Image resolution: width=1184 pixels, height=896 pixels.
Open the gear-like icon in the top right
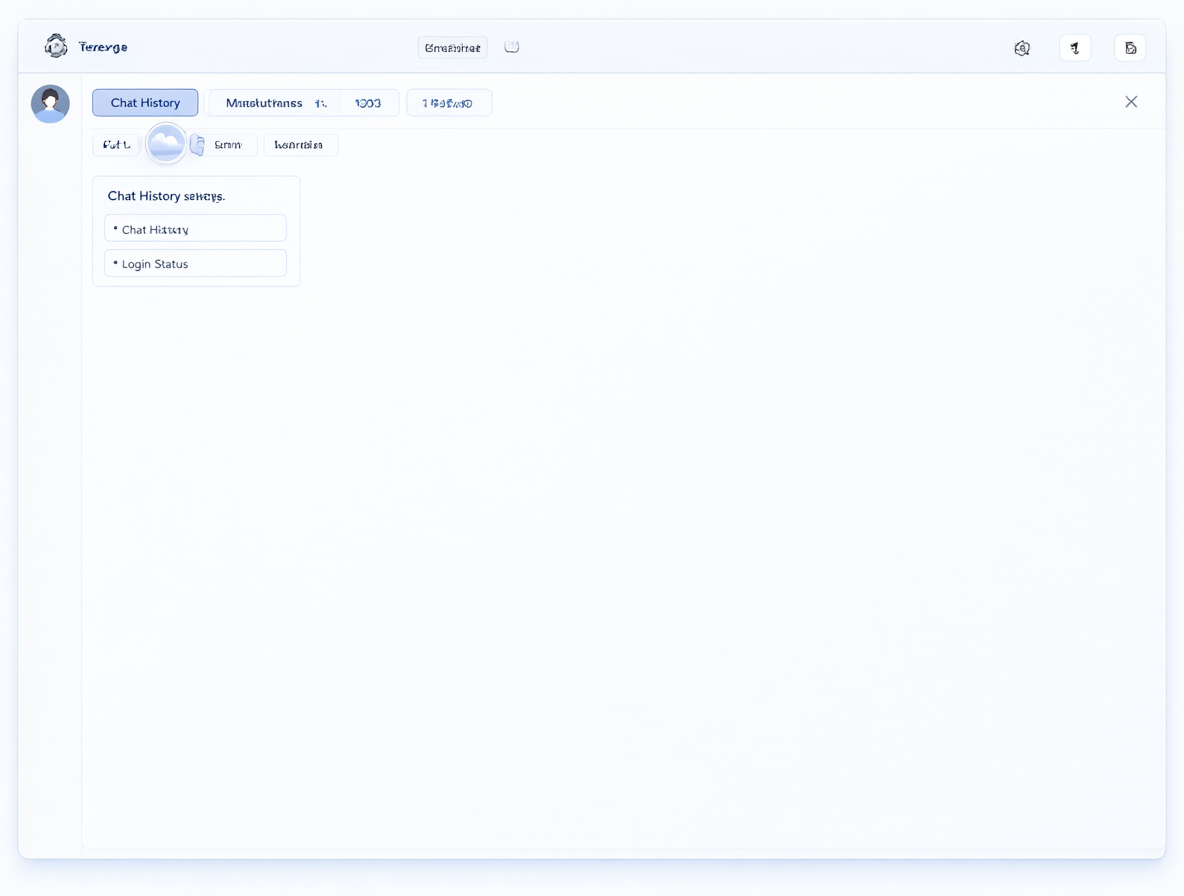click(1022, 48)
